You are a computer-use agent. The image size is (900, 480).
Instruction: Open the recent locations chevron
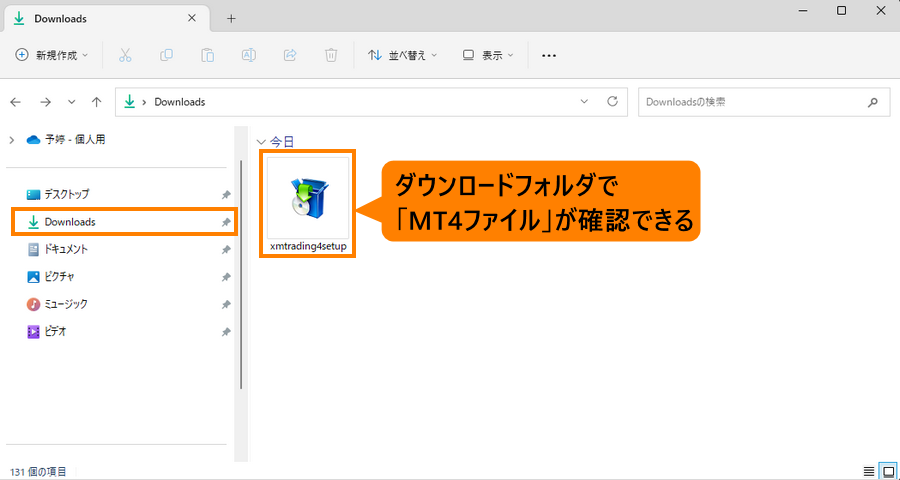point(72,102)
